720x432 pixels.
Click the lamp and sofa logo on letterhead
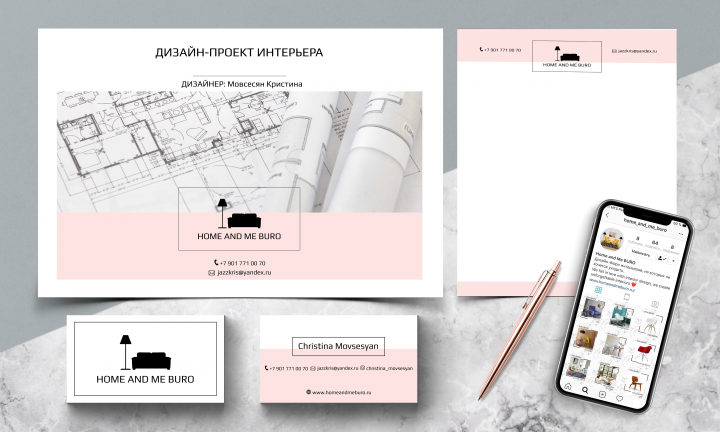tap(567, 53)
